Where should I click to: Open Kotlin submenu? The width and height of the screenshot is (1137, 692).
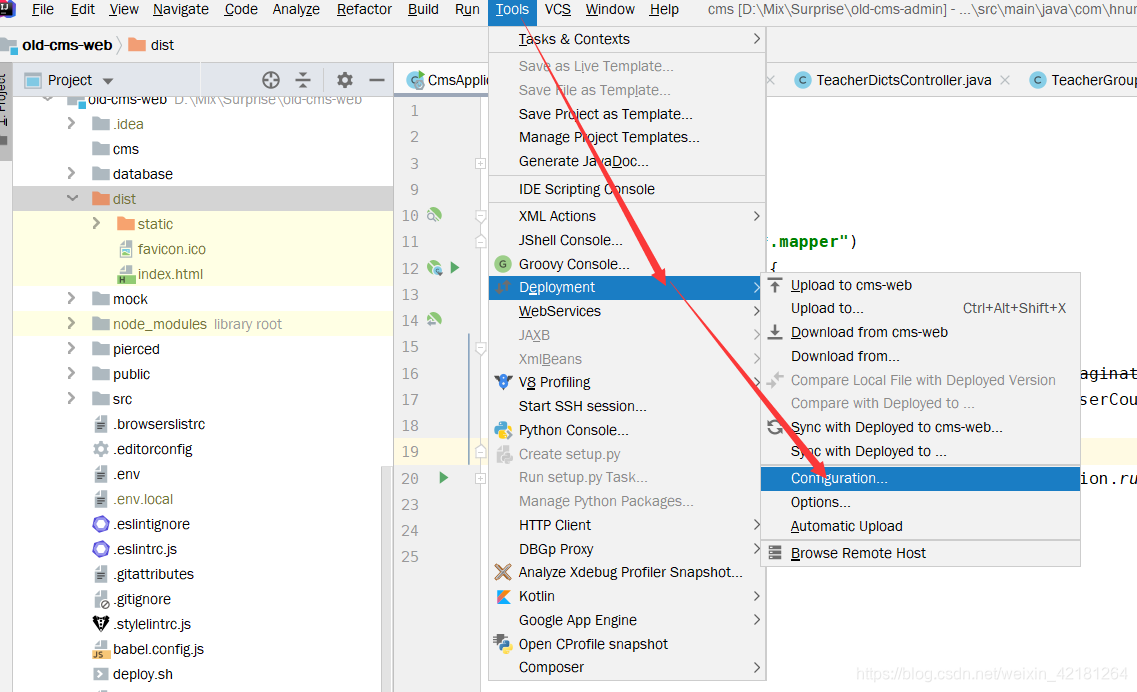pyautogui.click(x=627, y=596)
